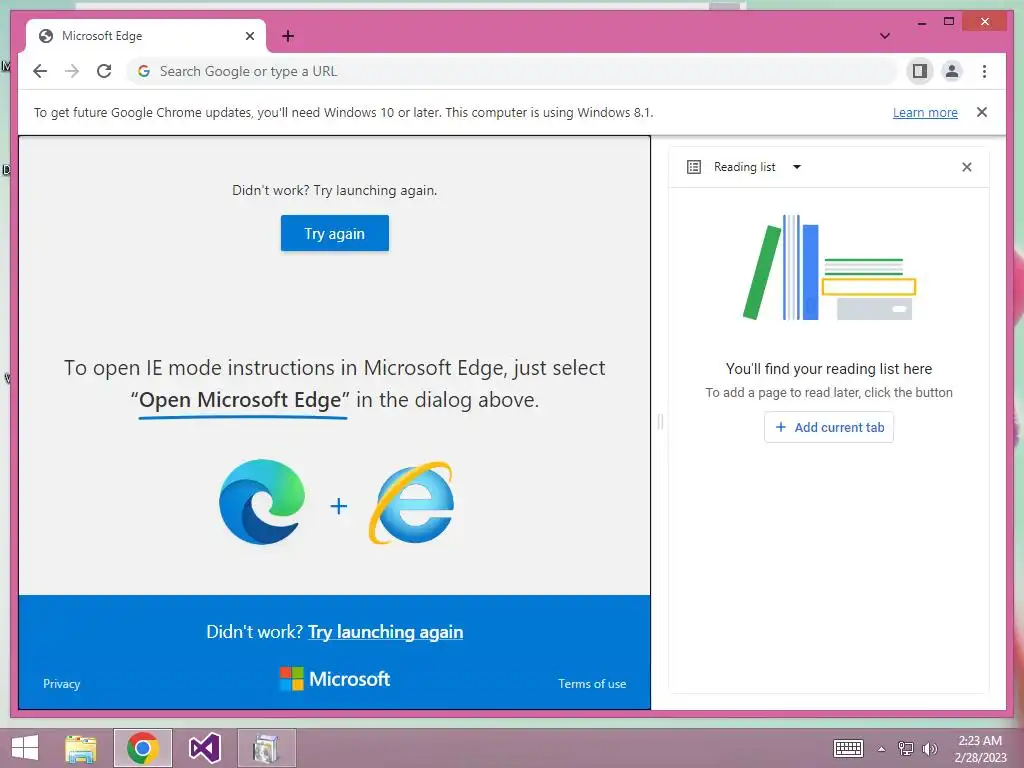The image size is (1024, 768).
Task: Open the Windows Start button
Action: click(x=25, y=748)
